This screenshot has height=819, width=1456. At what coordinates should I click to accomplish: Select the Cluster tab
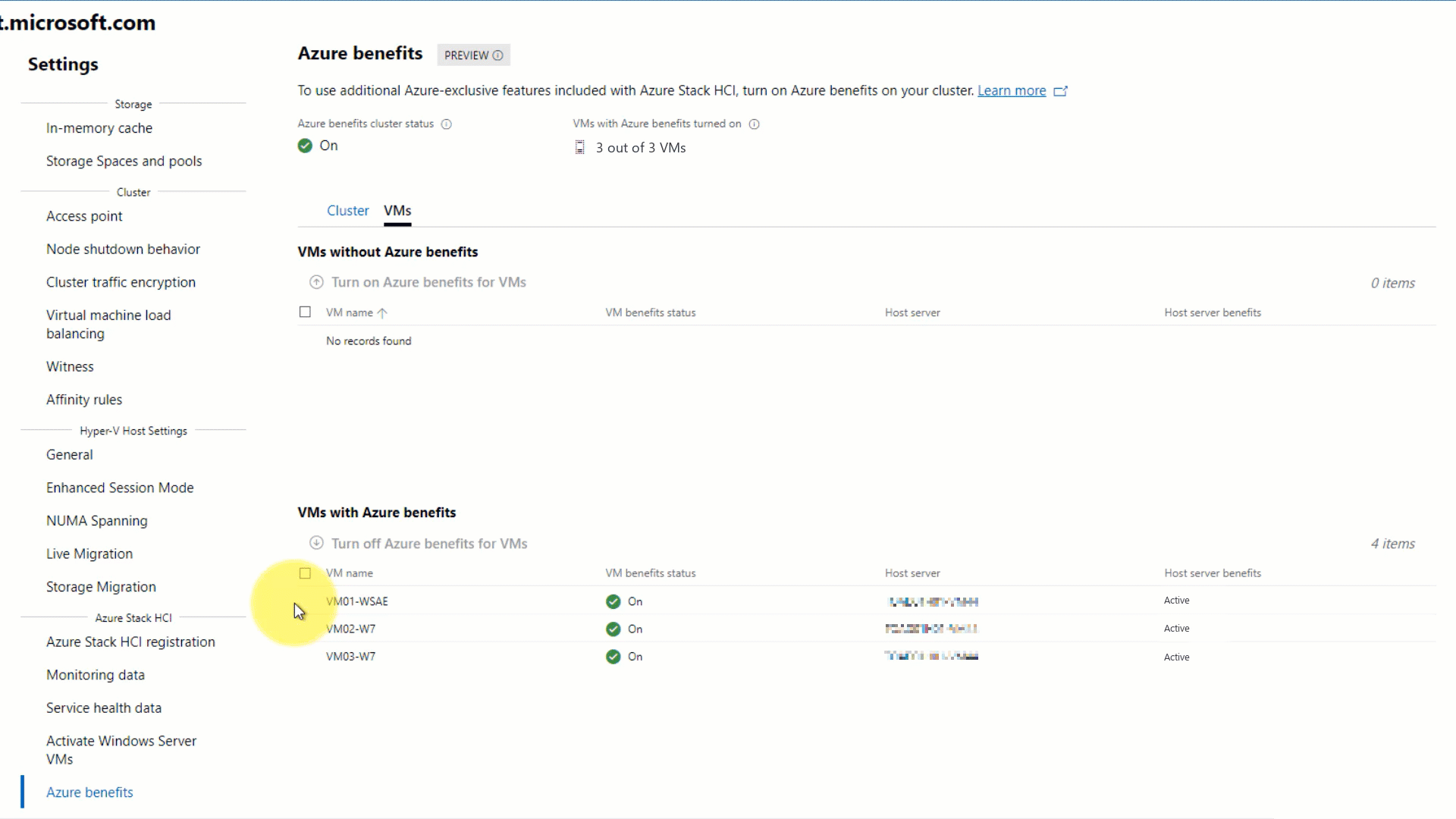347,210
